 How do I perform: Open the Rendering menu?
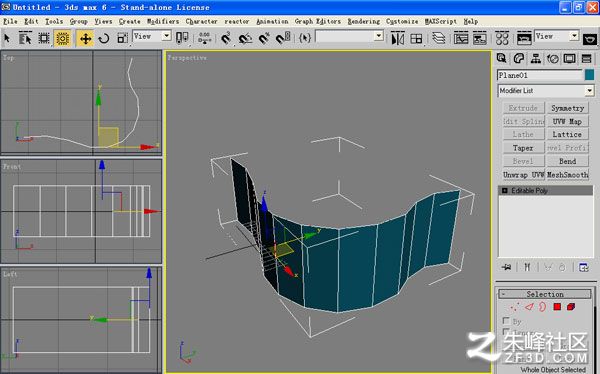364,21
